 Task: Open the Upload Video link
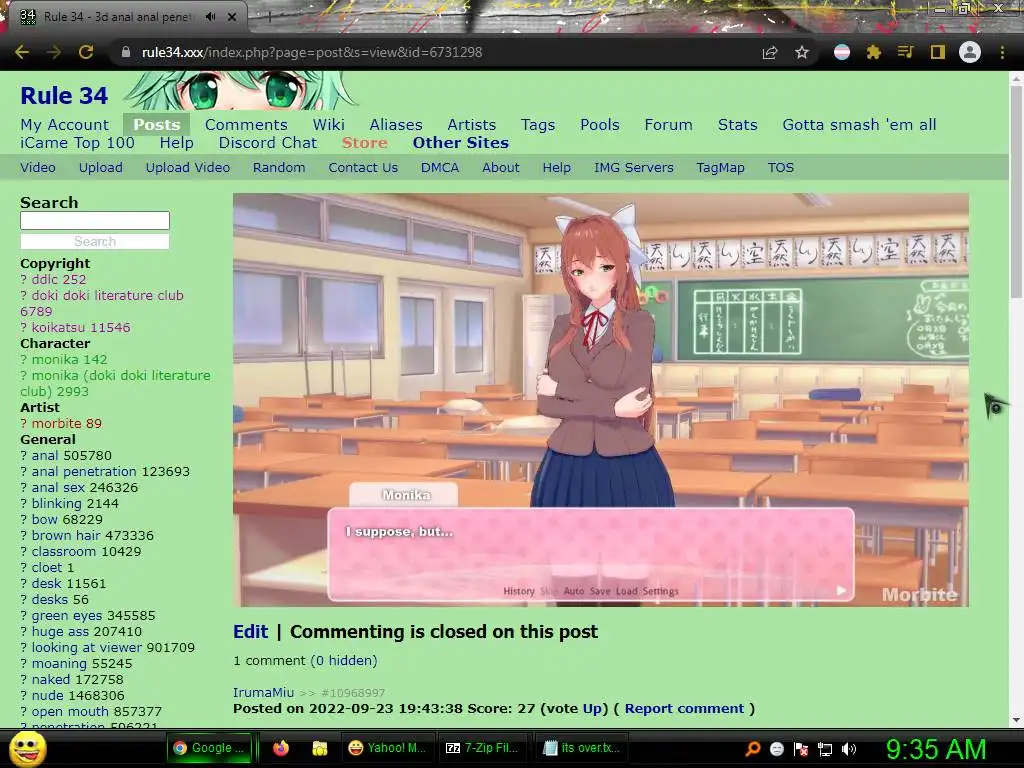click(x=187, y=168)
